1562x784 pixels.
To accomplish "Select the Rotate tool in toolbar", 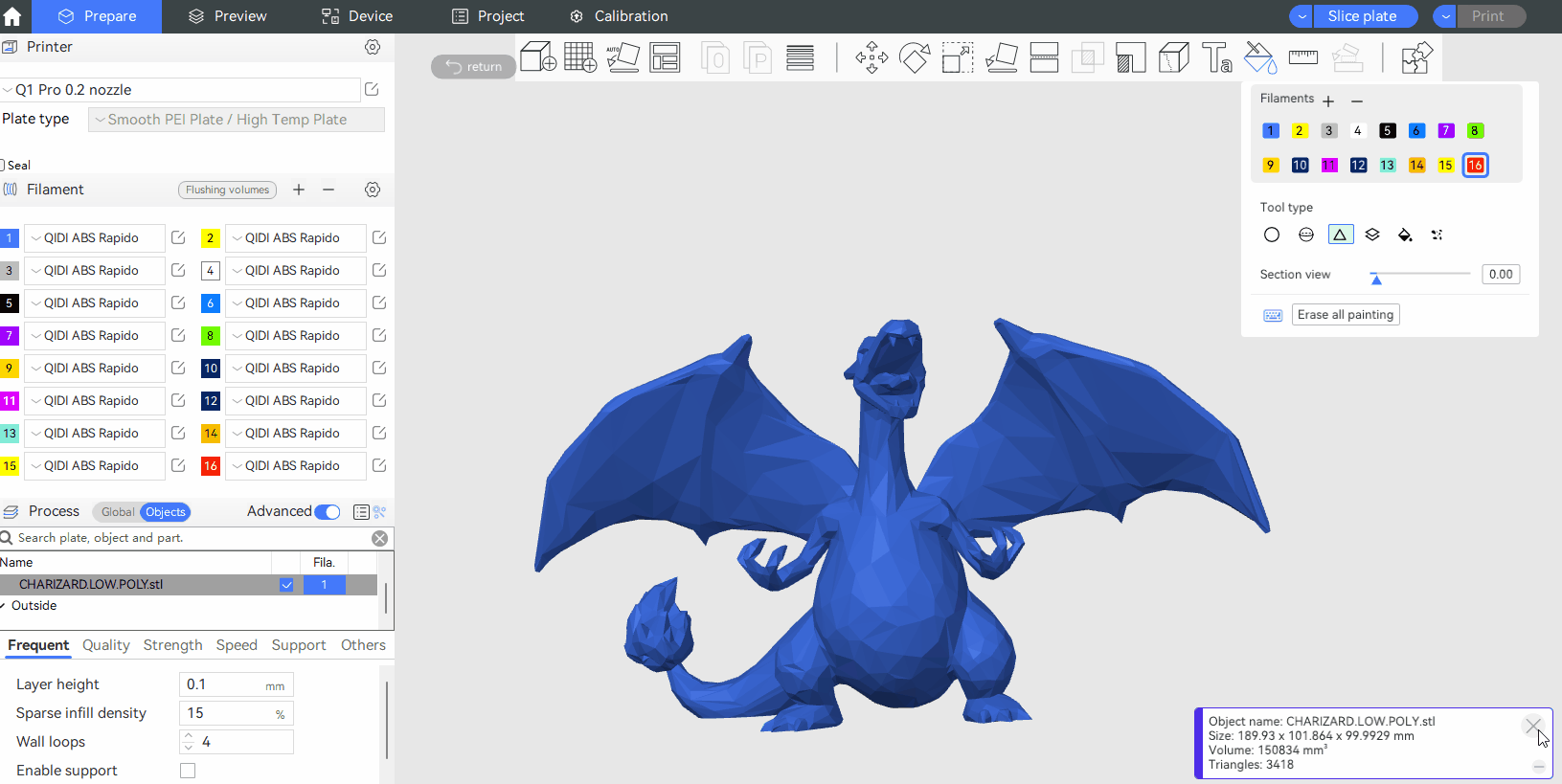I will [x=915, y=57].
